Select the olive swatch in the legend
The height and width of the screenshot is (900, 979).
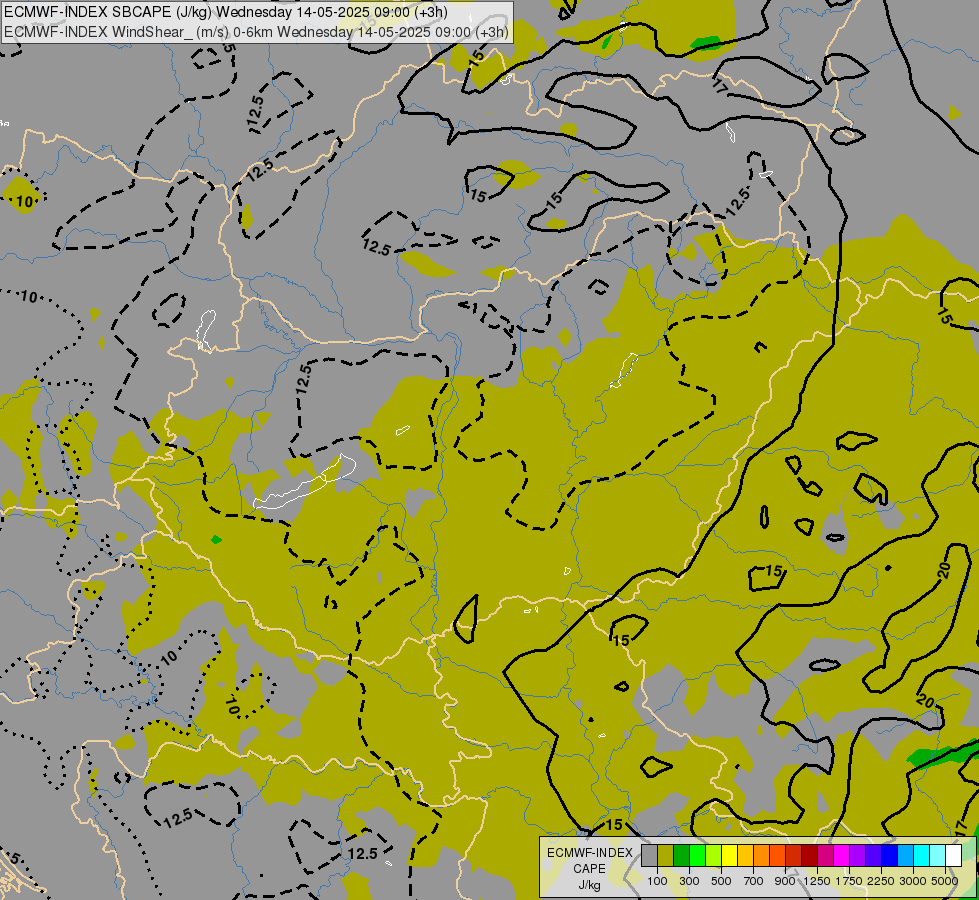[666, 856]
